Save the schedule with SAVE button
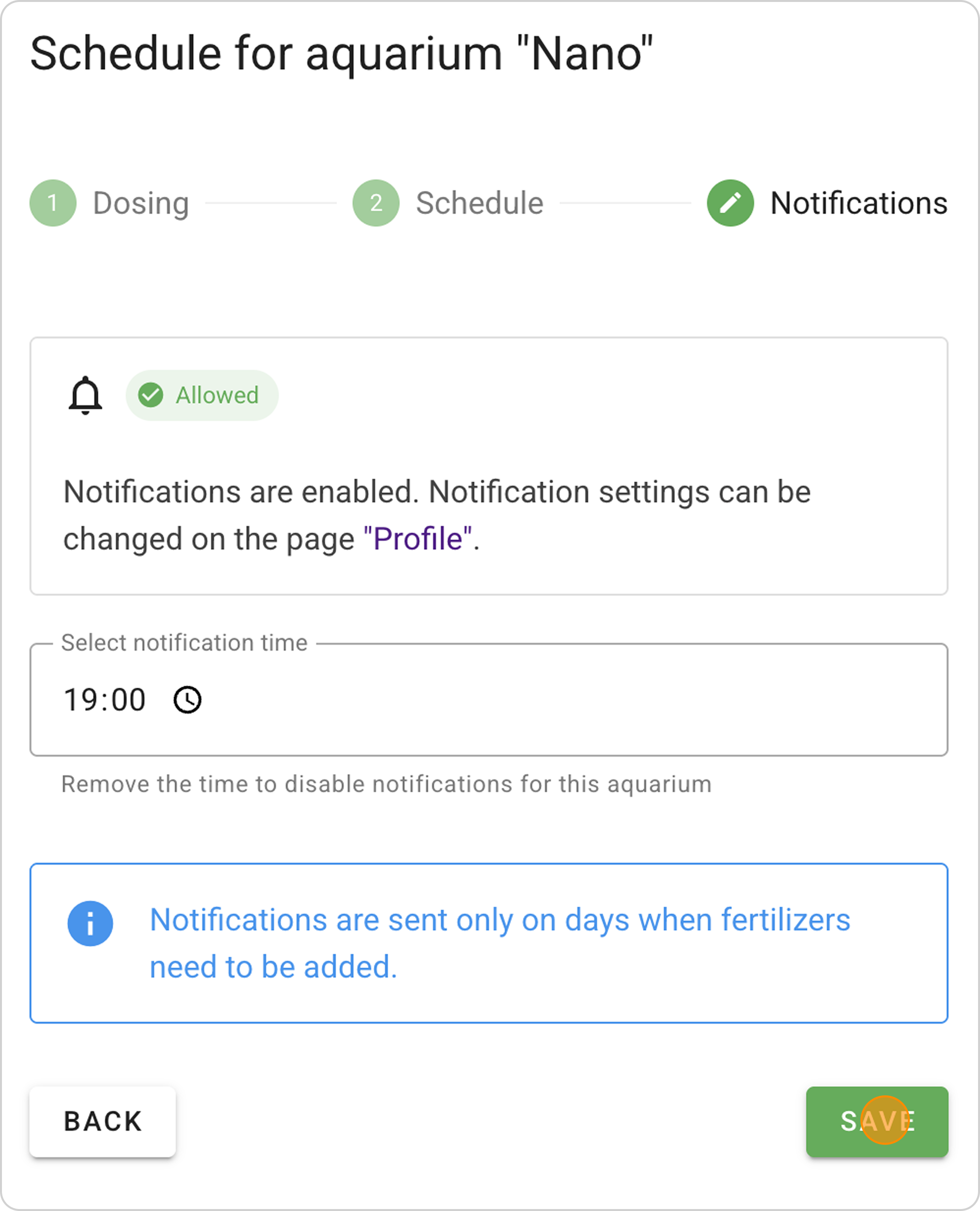 click(x=877, y=1121)
